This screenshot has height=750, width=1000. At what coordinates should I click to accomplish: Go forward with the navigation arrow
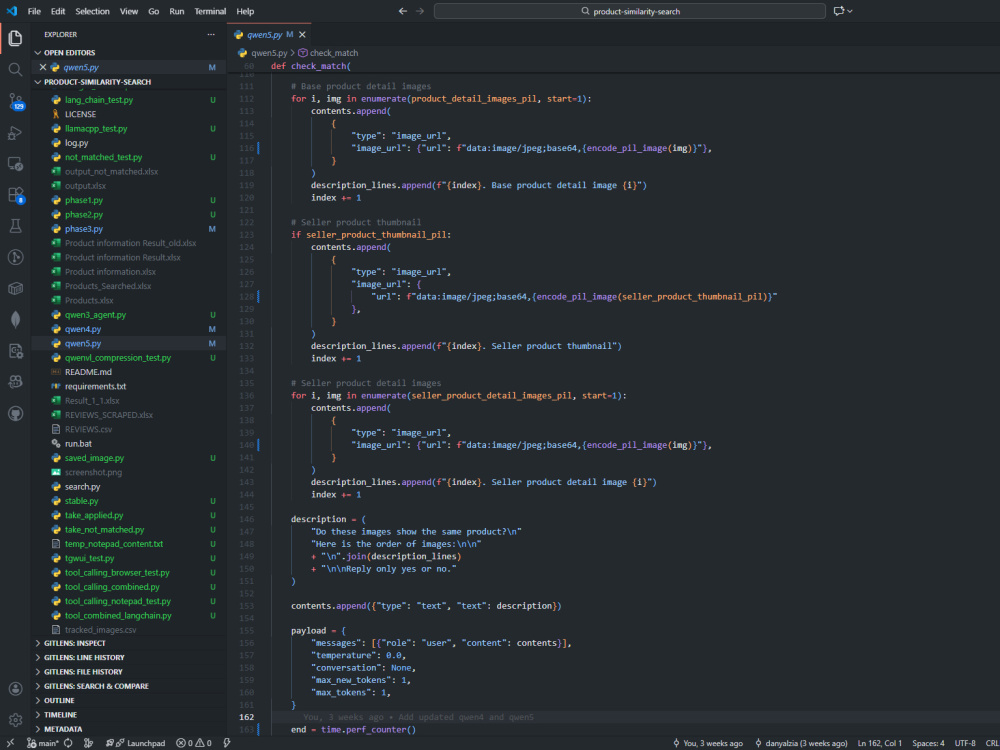click(420, 11)
